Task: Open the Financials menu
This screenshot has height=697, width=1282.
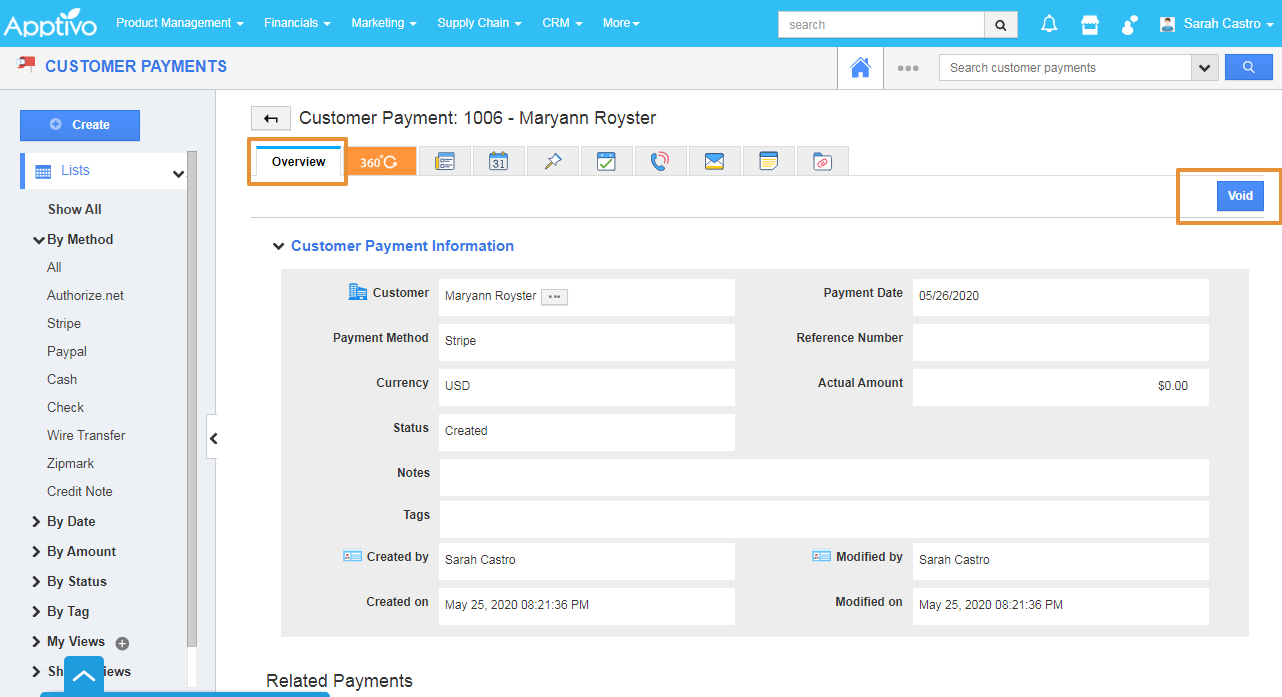Action: point(297,23)
